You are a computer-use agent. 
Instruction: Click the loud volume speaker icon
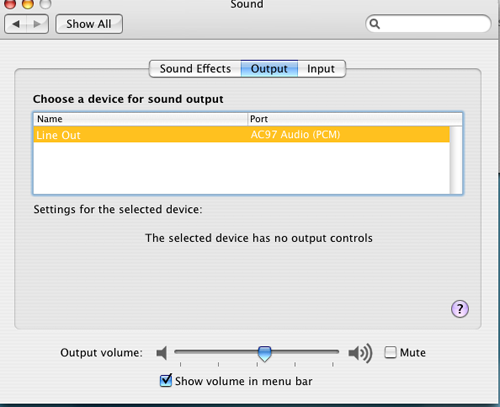360,353
